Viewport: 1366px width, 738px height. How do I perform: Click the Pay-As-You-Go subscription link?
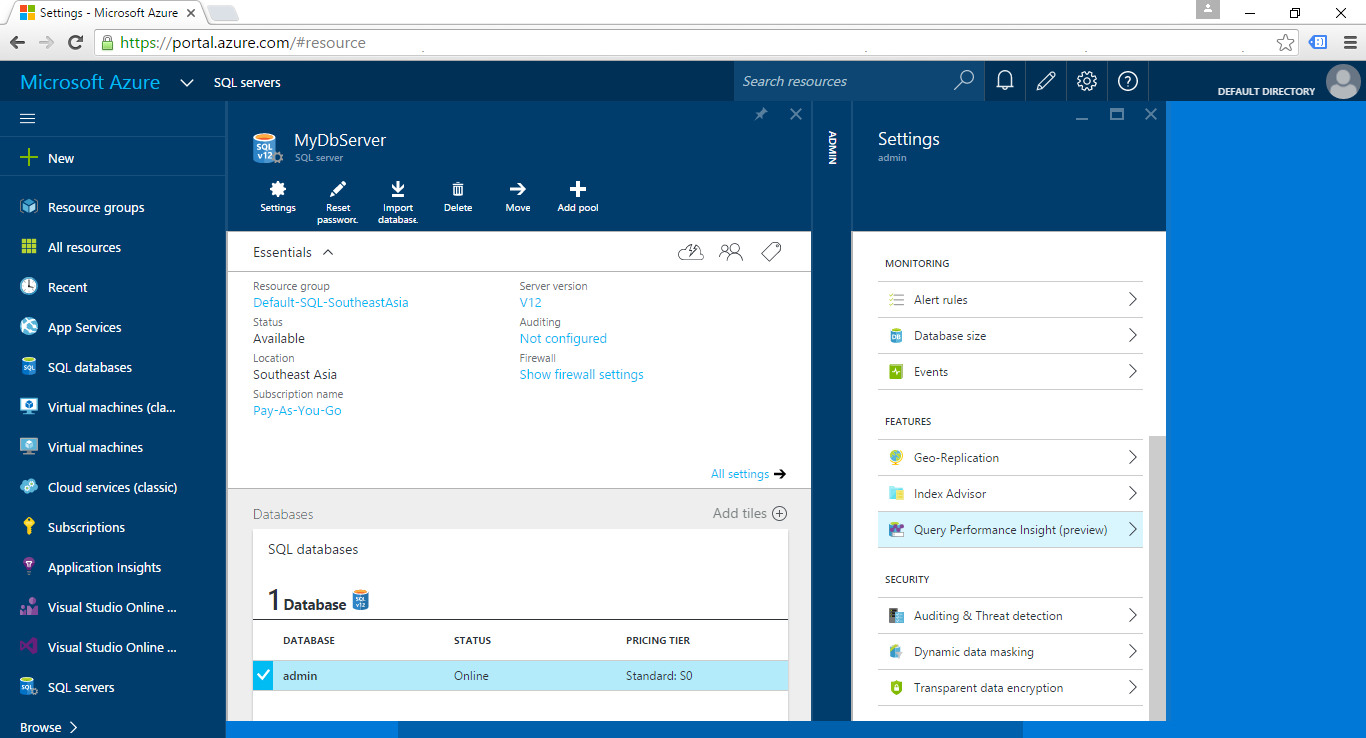point(297,410)
